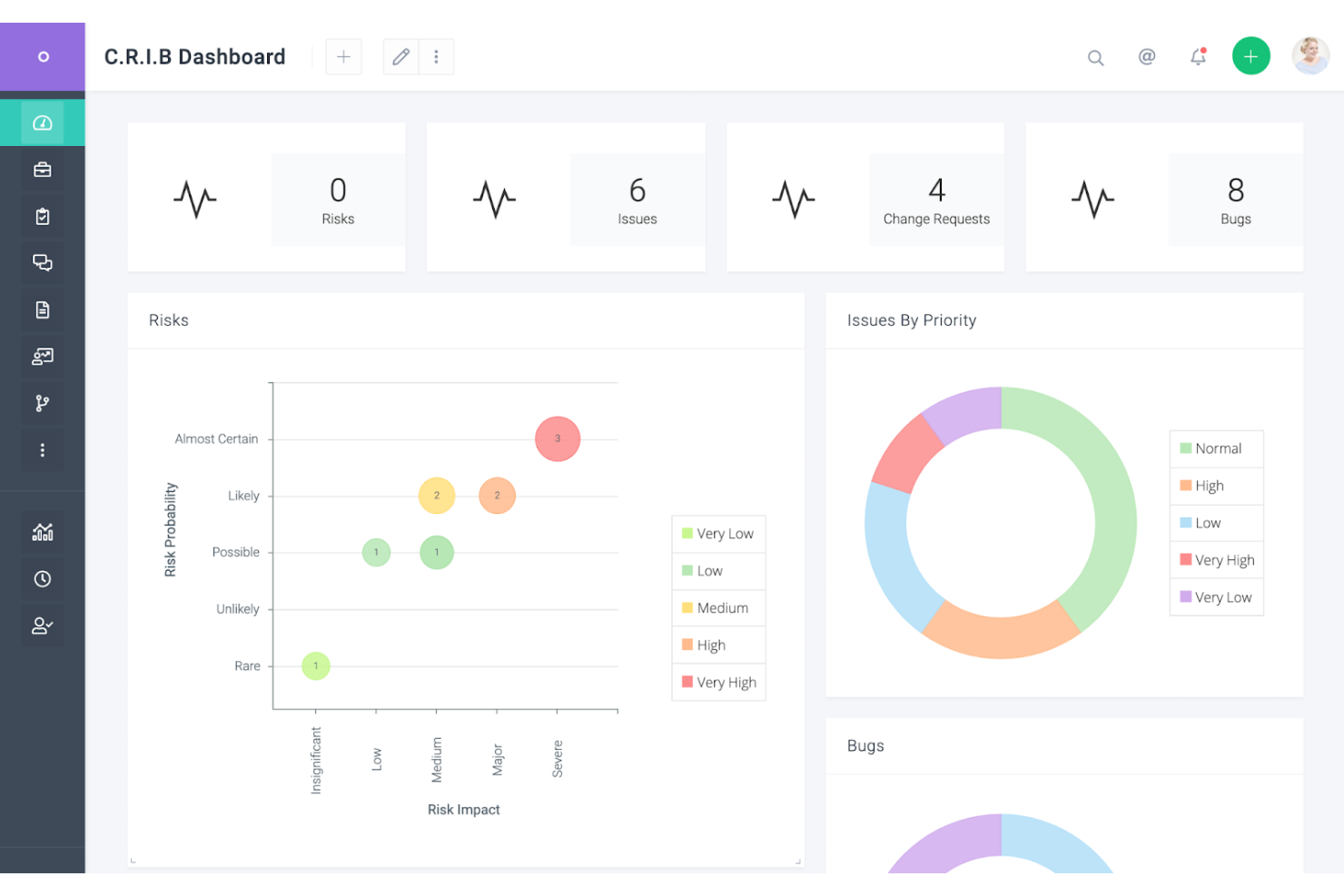Open the clock timesheet icon in sidebar
This screenshot has width=1344, height=896.
[x=43, y=579]
